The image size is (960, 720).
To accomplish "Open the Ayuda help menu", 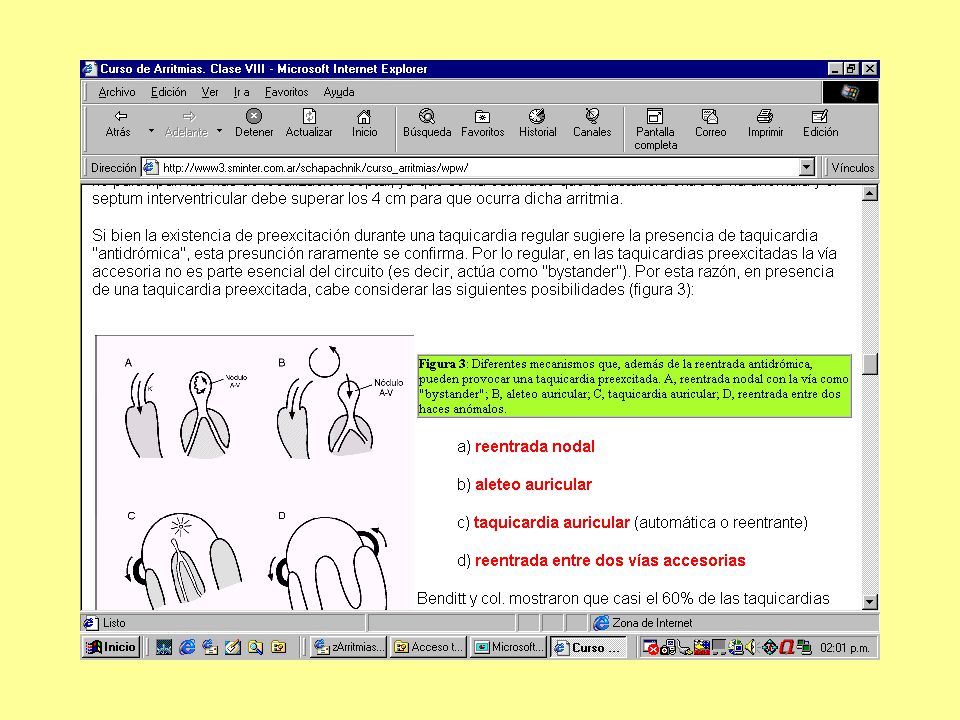I will pyautogui.click(x=339, y=92).
